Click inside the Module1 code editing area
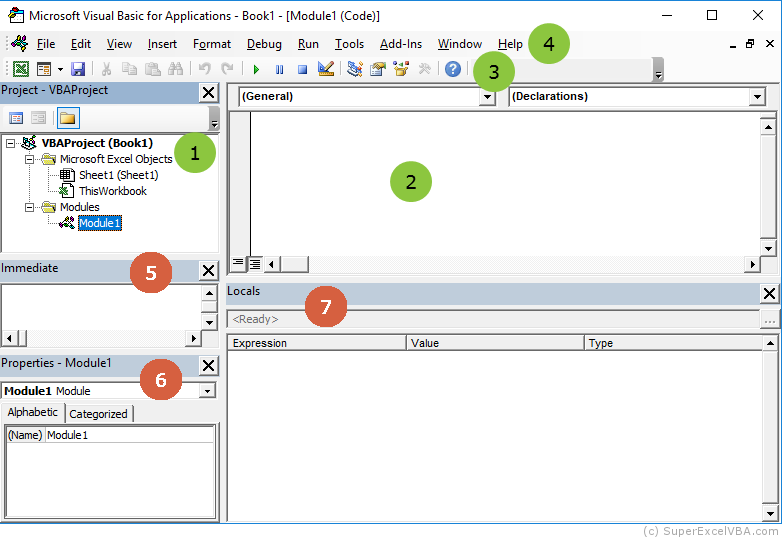Image resolution: width=782 pixels, height=537 pixels. tap(505, 183)
